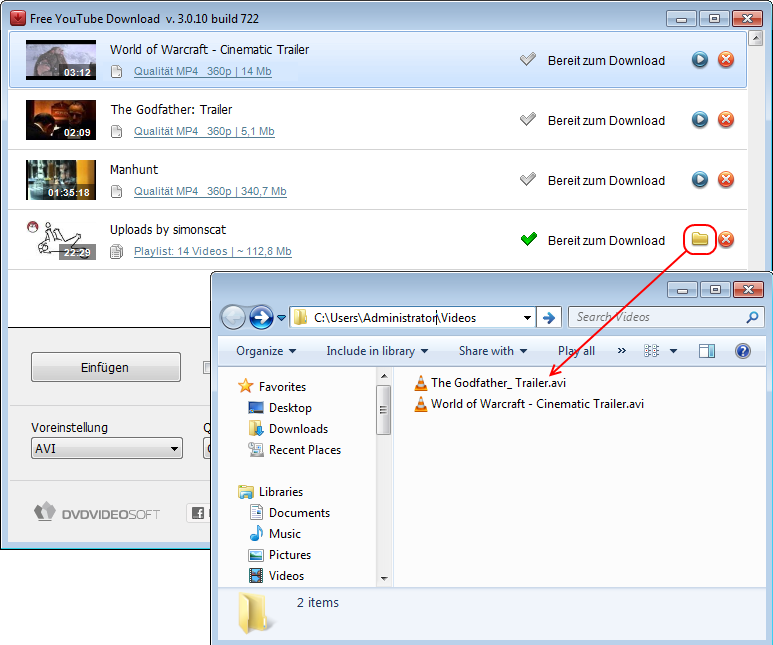Remove The Godfather: Trailer from list

point(726,119)
